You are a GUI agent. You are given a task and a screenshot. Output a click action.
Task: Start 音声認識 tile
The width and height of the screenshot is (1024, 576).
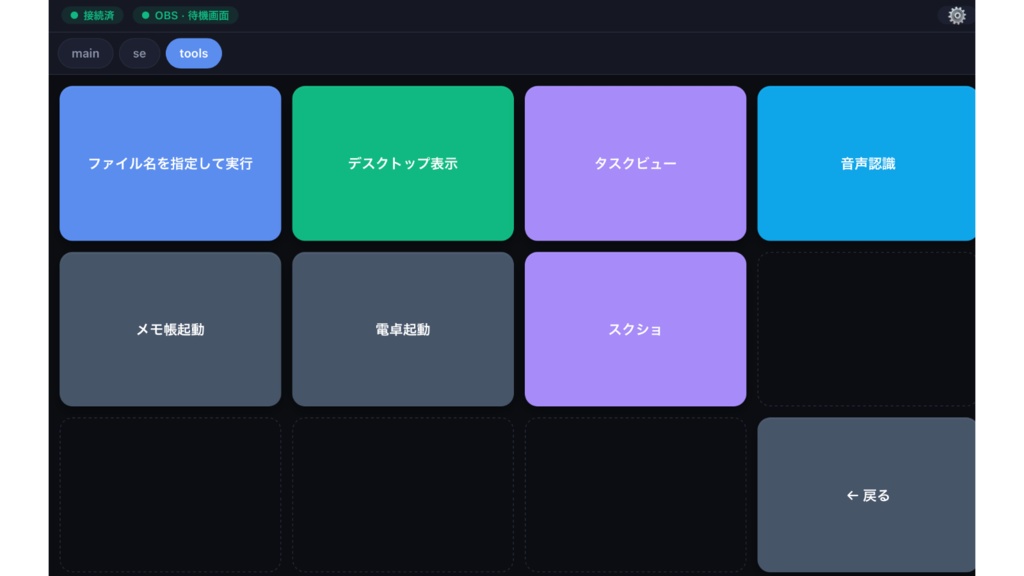click(867, 163)
